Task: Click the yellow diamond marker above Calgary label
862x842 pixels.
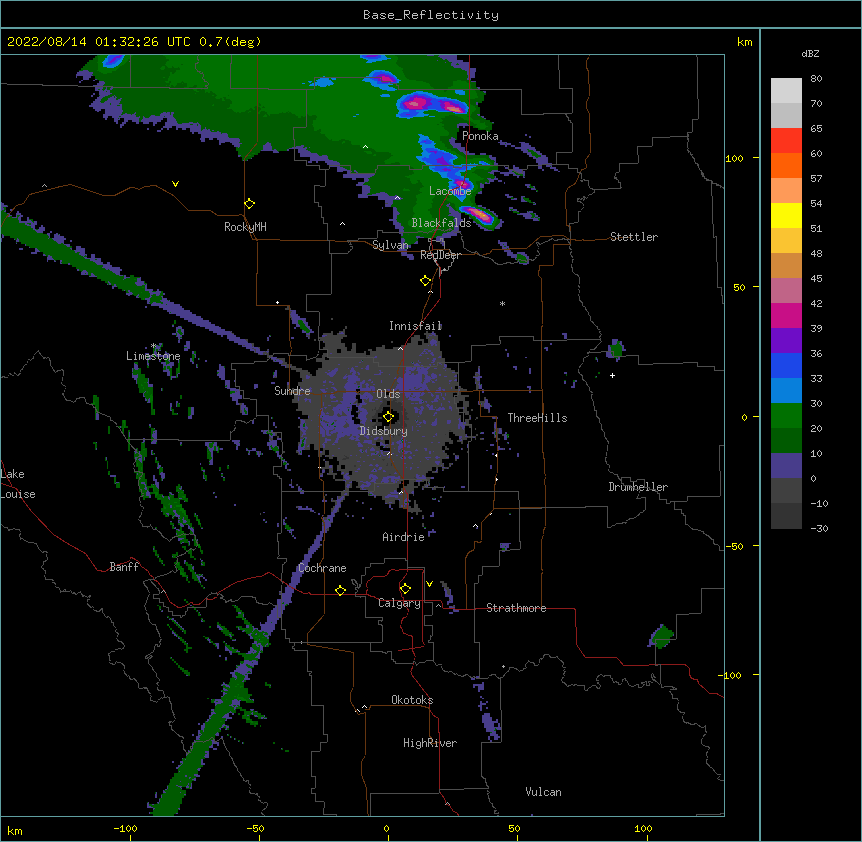Action: click(x=405, y=589)
